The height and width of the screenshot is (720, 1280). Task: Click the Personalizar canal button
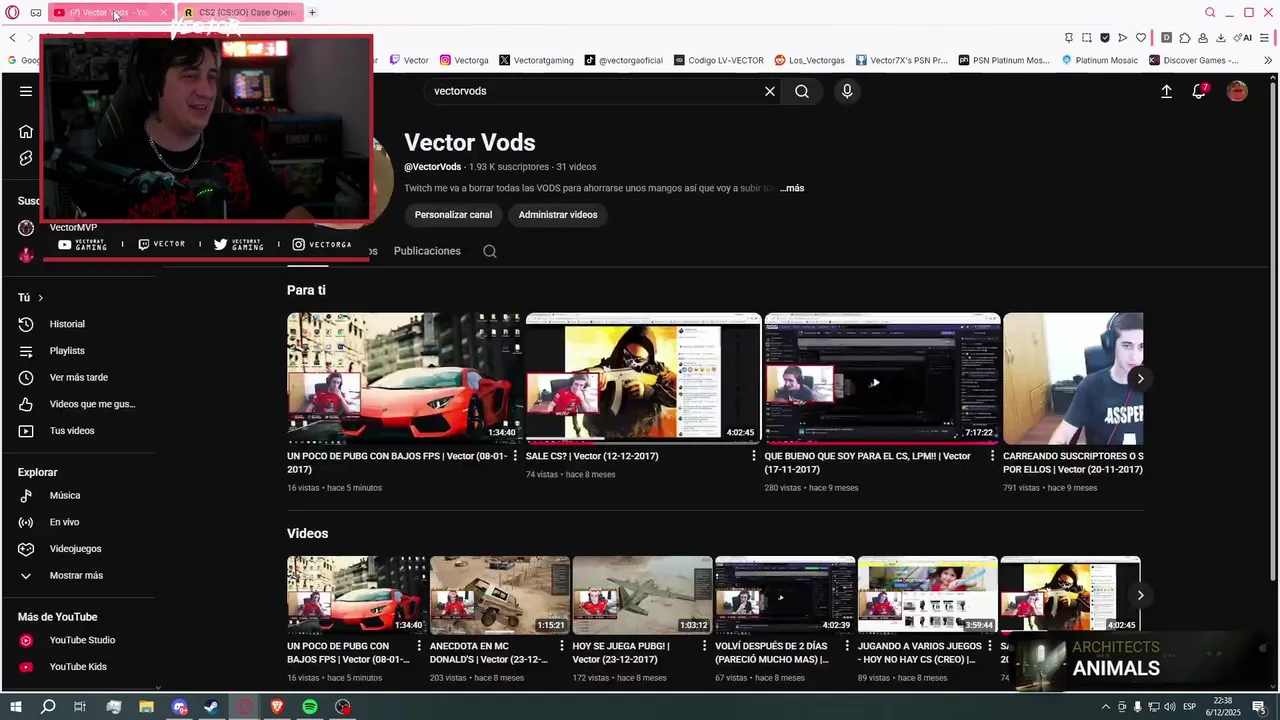[x=454, y=215]
